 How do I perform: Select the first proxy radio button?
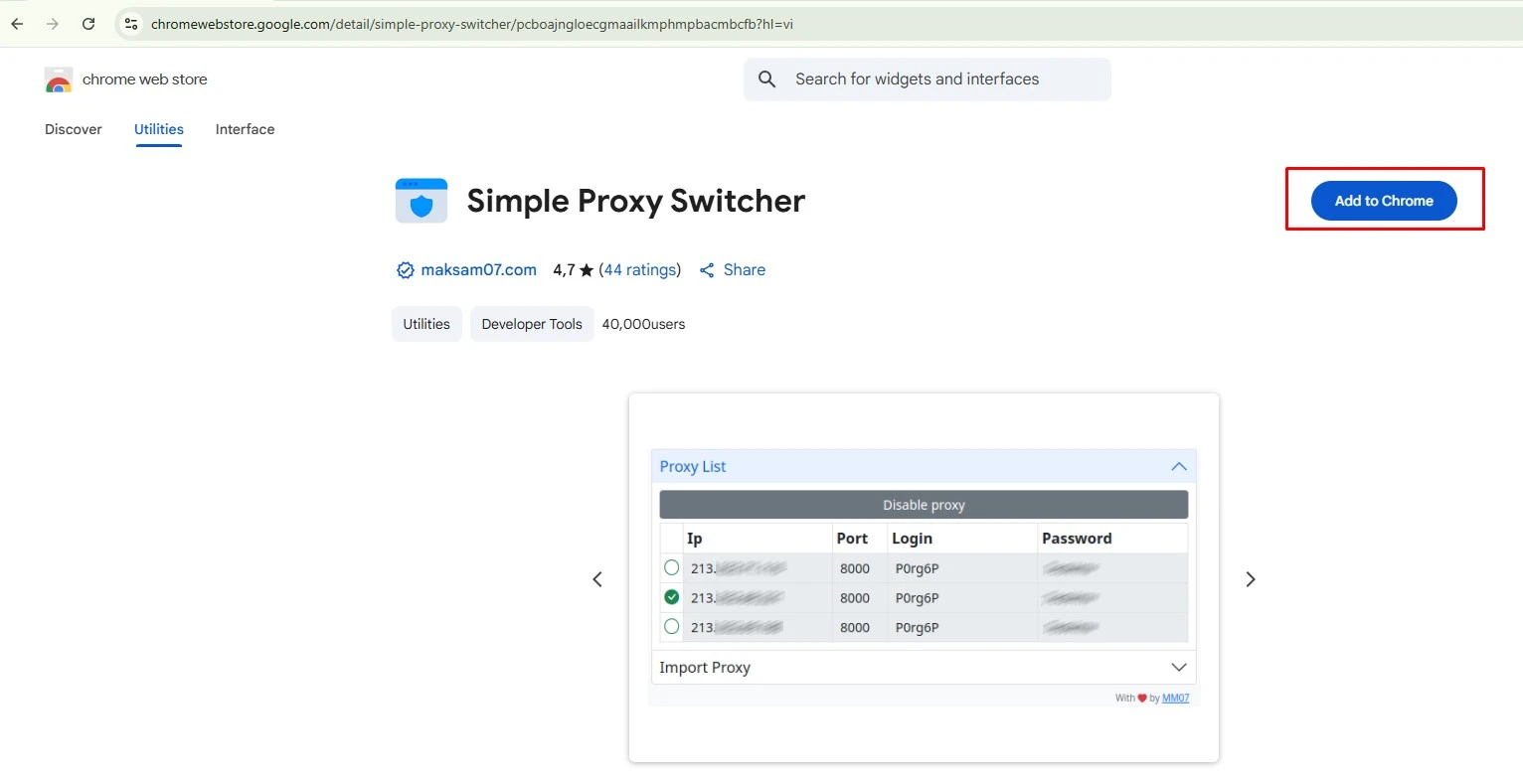[x=672, y=567]
